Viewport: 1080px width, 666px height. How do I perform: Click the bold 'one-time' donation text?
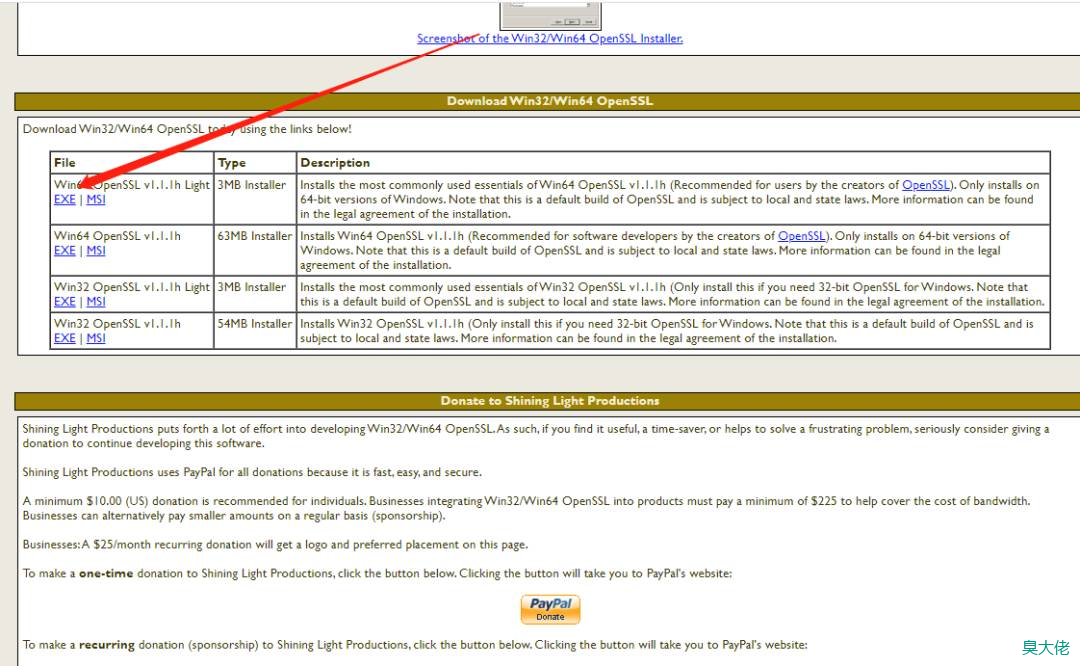tap(106, 573)
